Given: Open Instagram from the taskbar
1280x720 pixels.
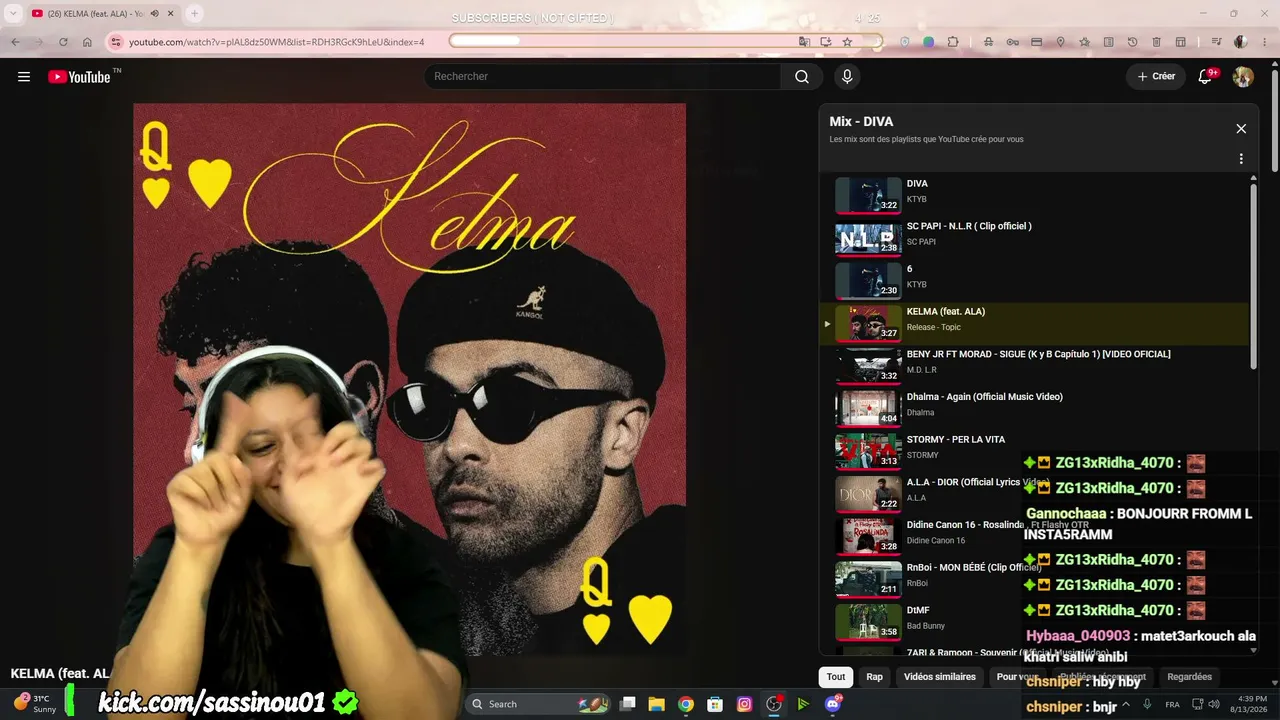Looking at the screenshot, I should [x=744, y=704].
